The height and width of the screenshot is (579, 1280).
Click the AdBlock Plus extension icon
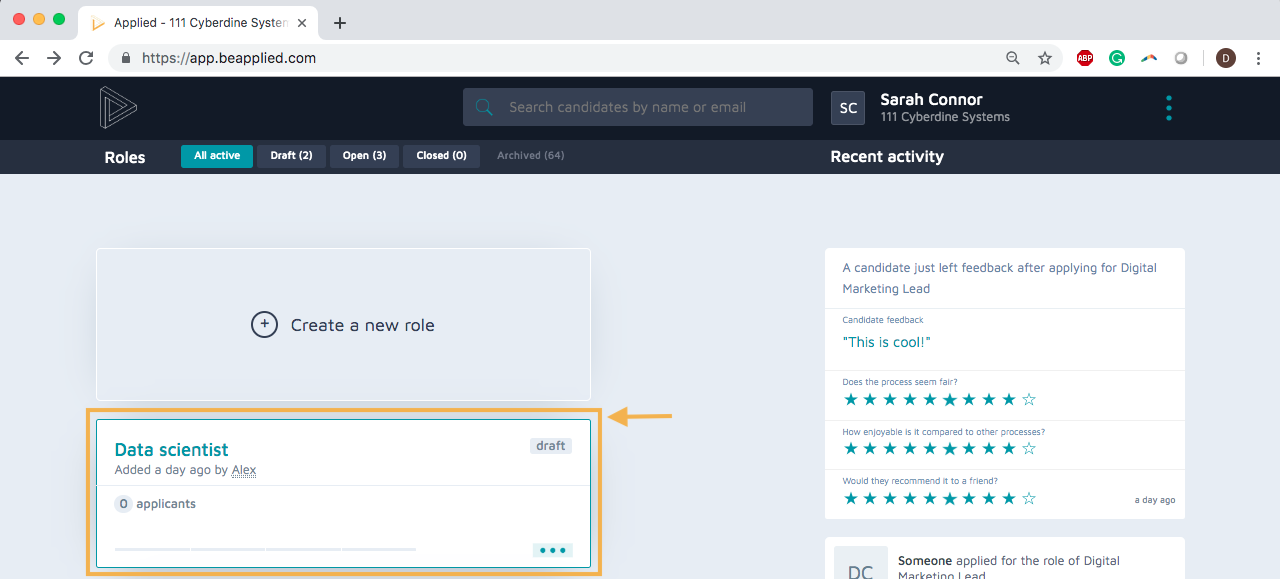1085,58
